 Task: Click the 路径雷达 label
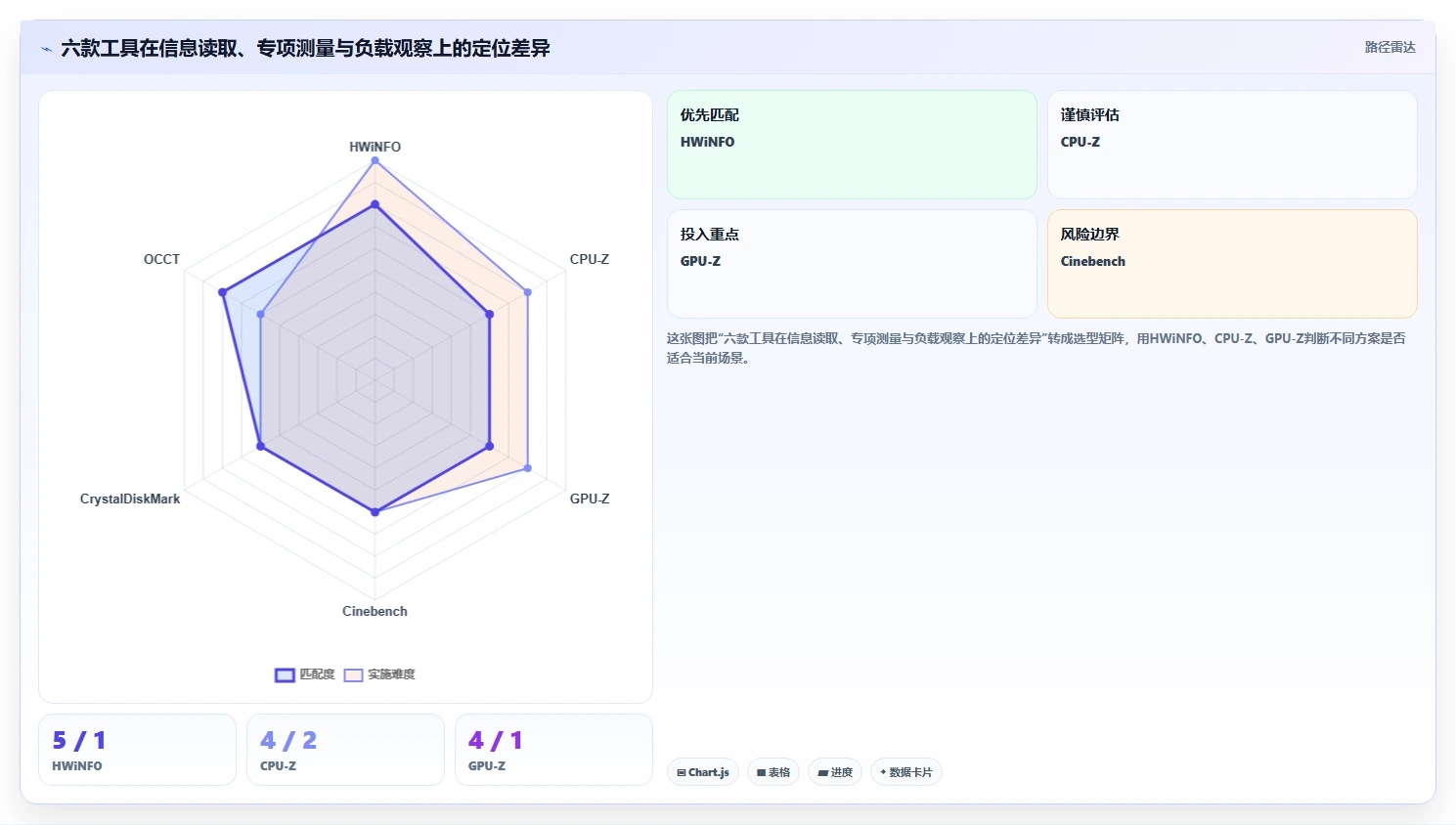1390,47
